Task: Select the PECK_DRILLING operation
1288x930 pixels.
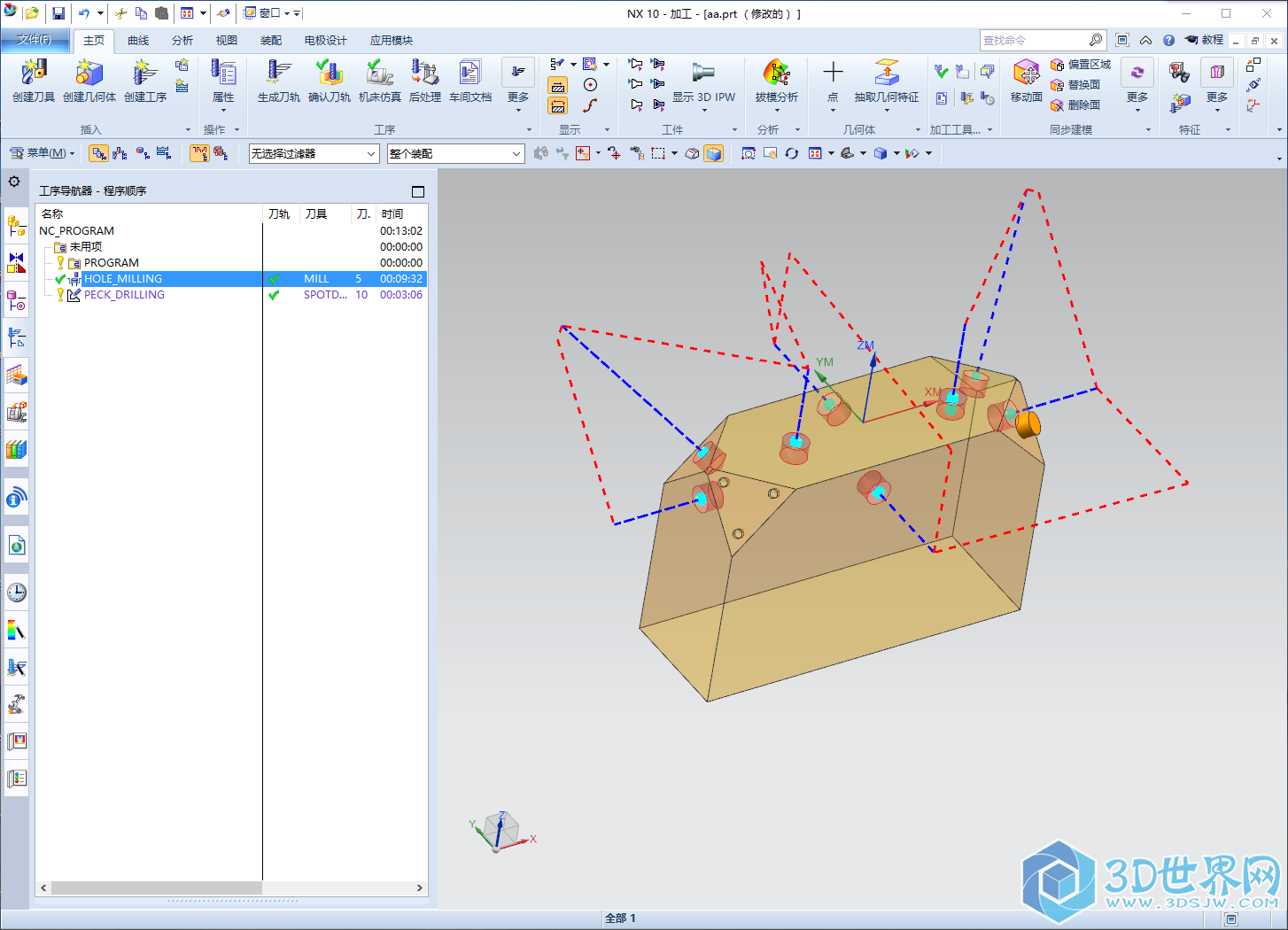Action: [124, 295]
